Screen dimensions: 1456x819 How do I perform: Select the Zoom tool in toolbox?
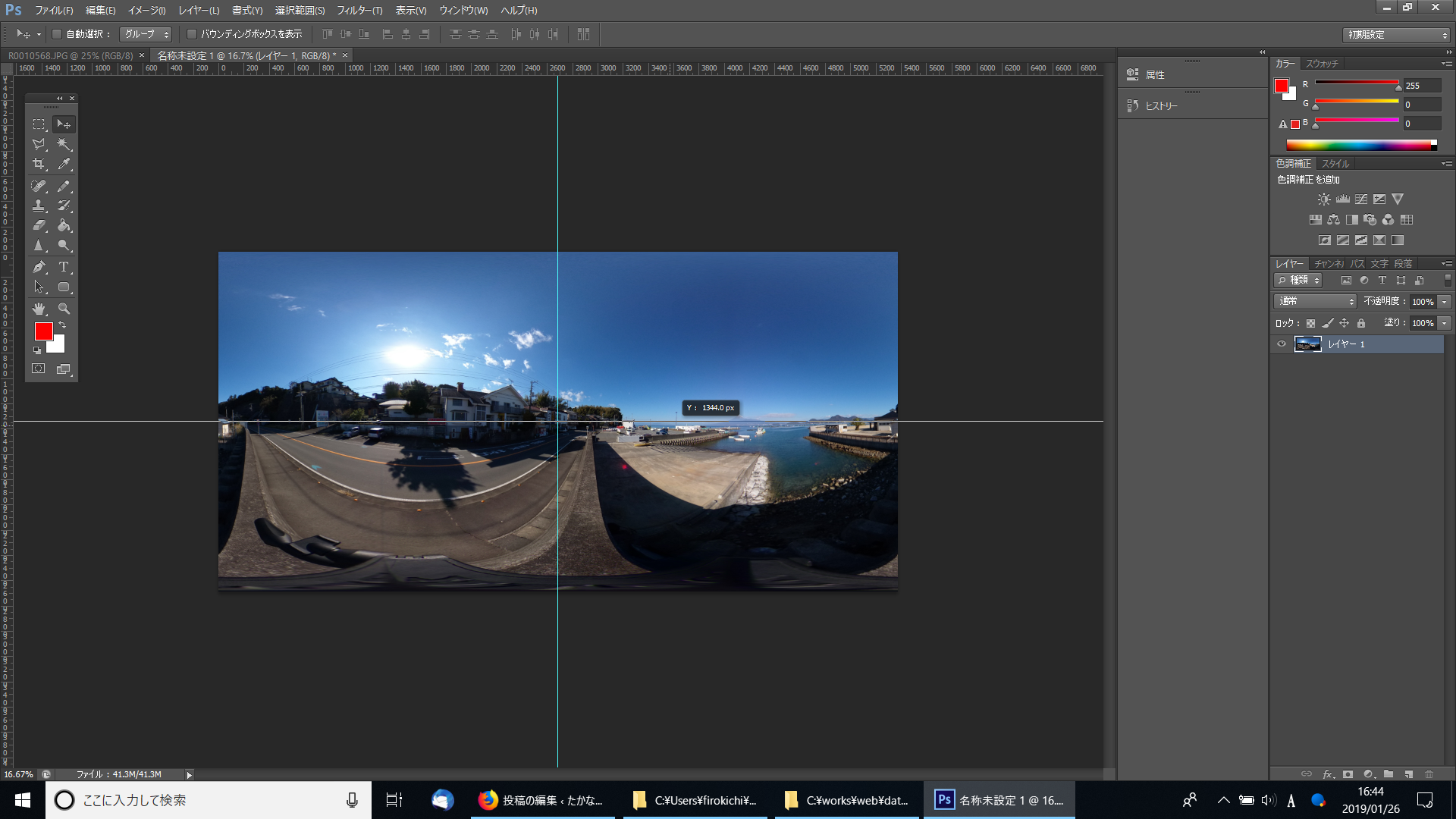[64, 309]
